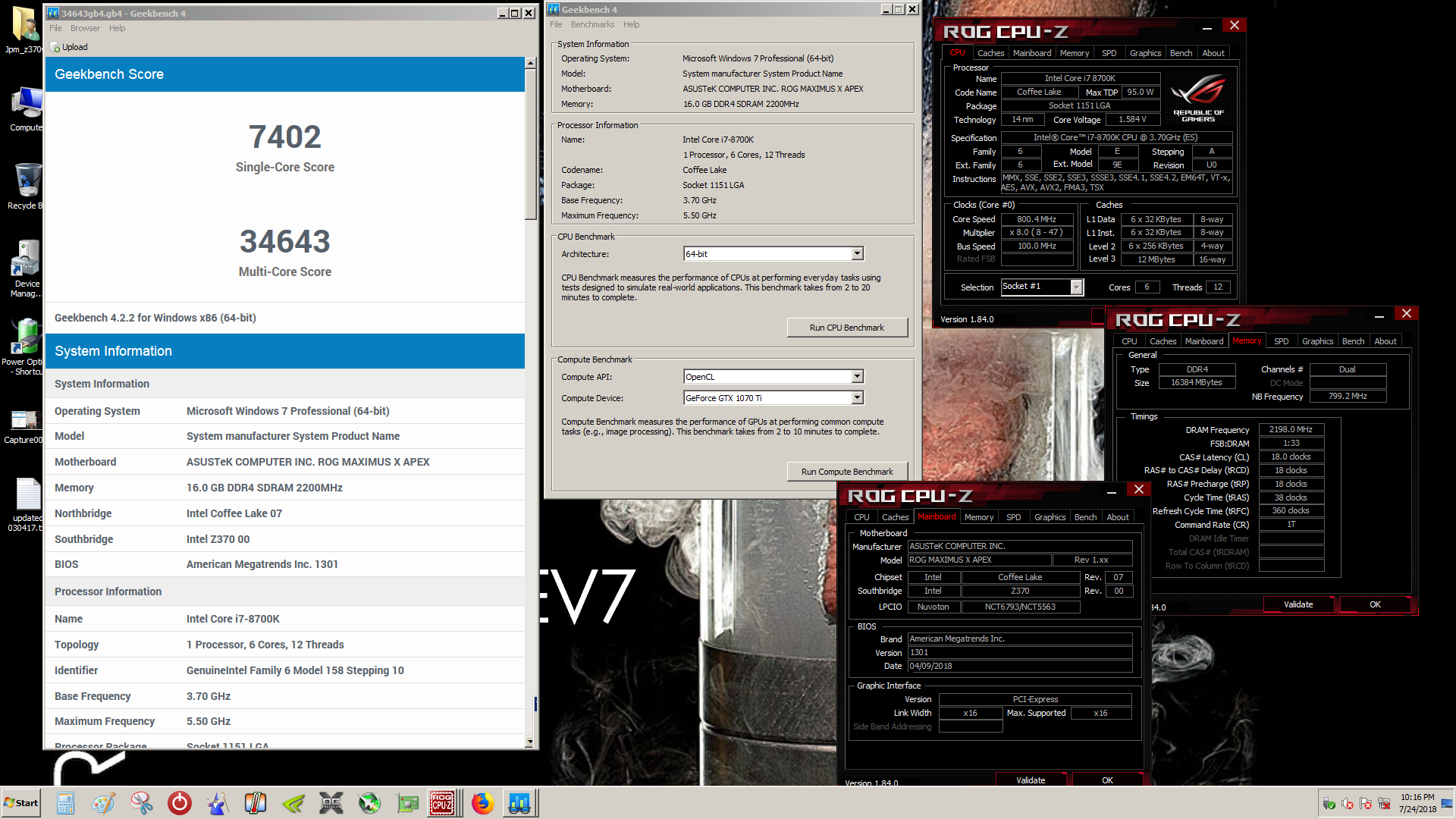Screen dimensions: 1456x819
Task: Open the About tab in the top CPU-Z window
Action: pos(1213,53)
